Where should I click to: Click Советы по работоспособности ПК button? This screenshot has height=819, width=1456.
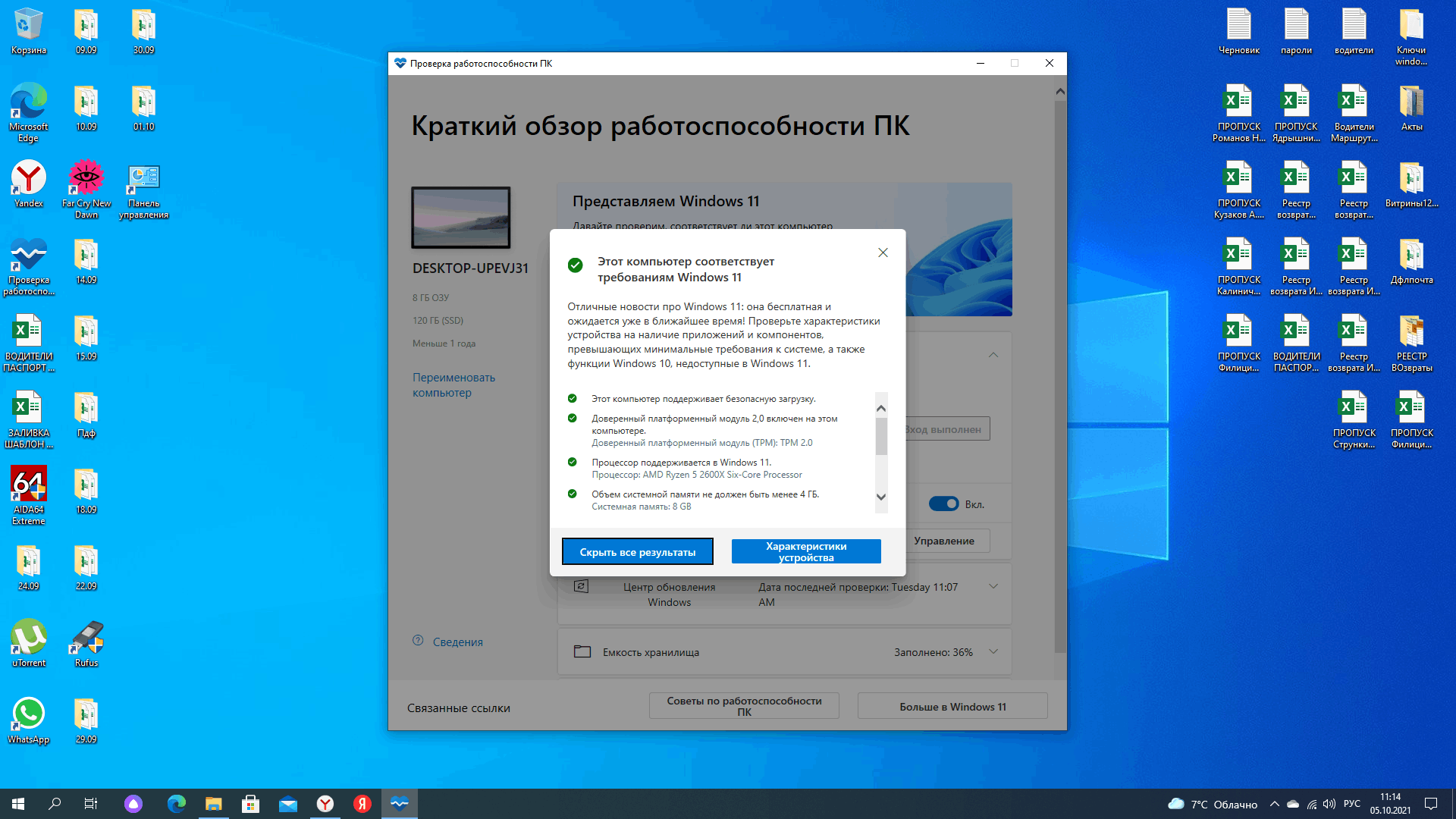(744, 706)
